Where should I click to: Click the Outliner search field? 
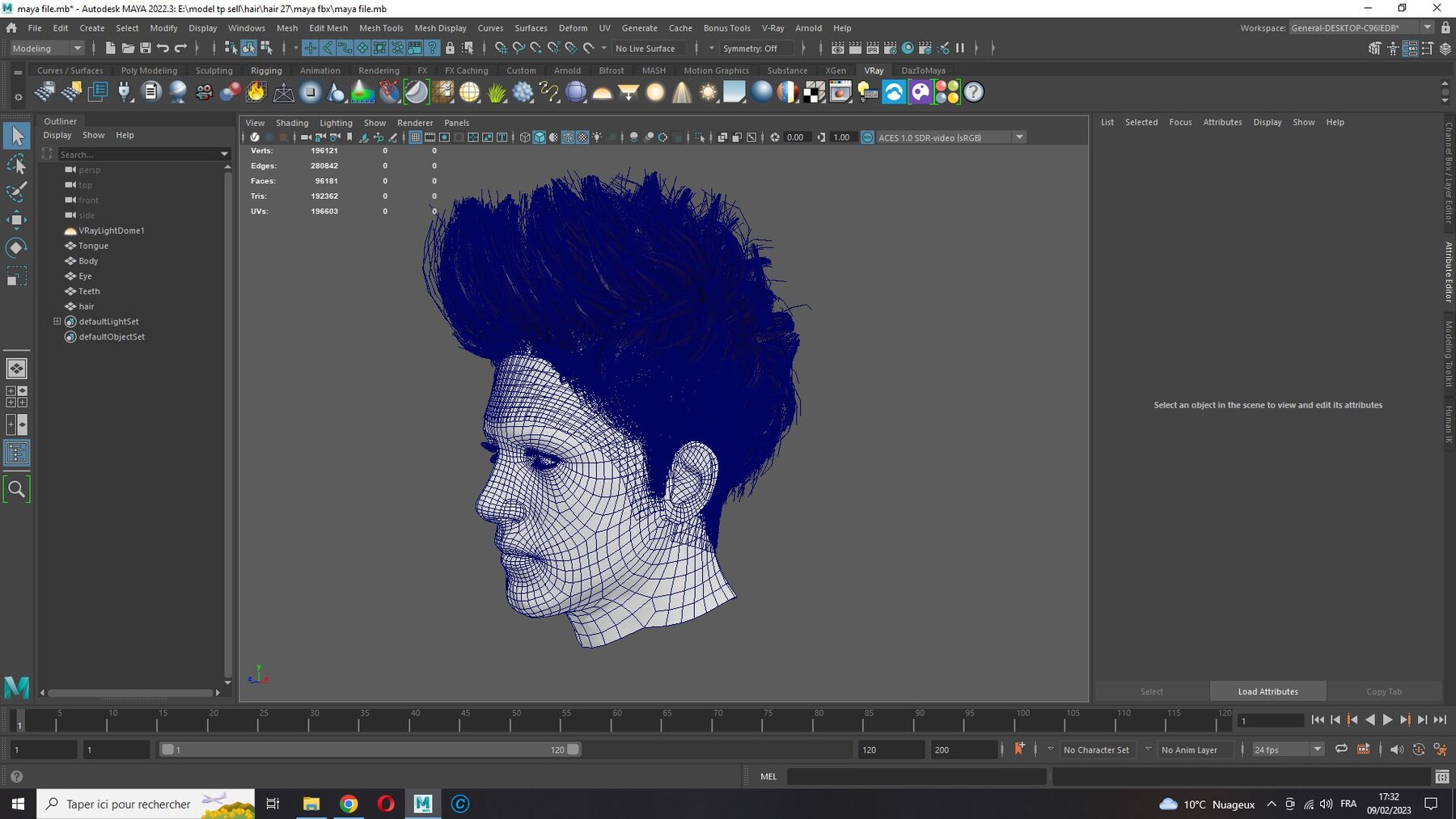click(138, 154)
